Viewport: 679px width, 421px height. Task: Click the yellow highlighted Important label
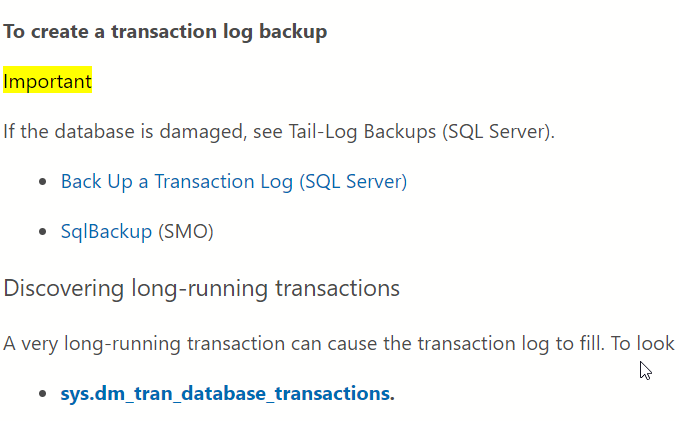coord(47,81)
